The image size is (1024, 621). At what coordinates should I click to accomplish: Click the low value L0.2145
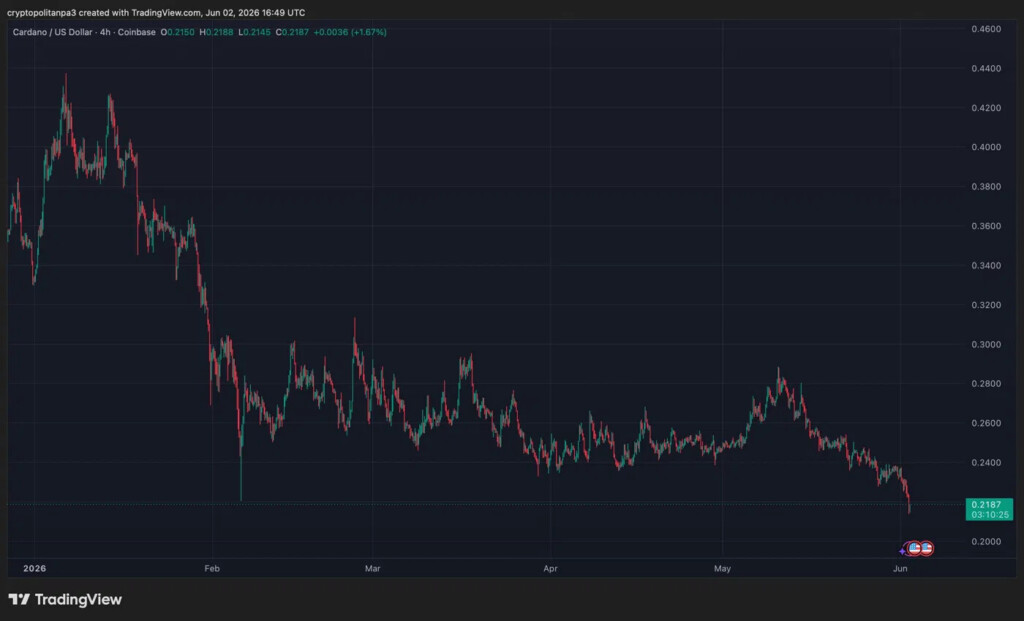[x=254, y=32]
